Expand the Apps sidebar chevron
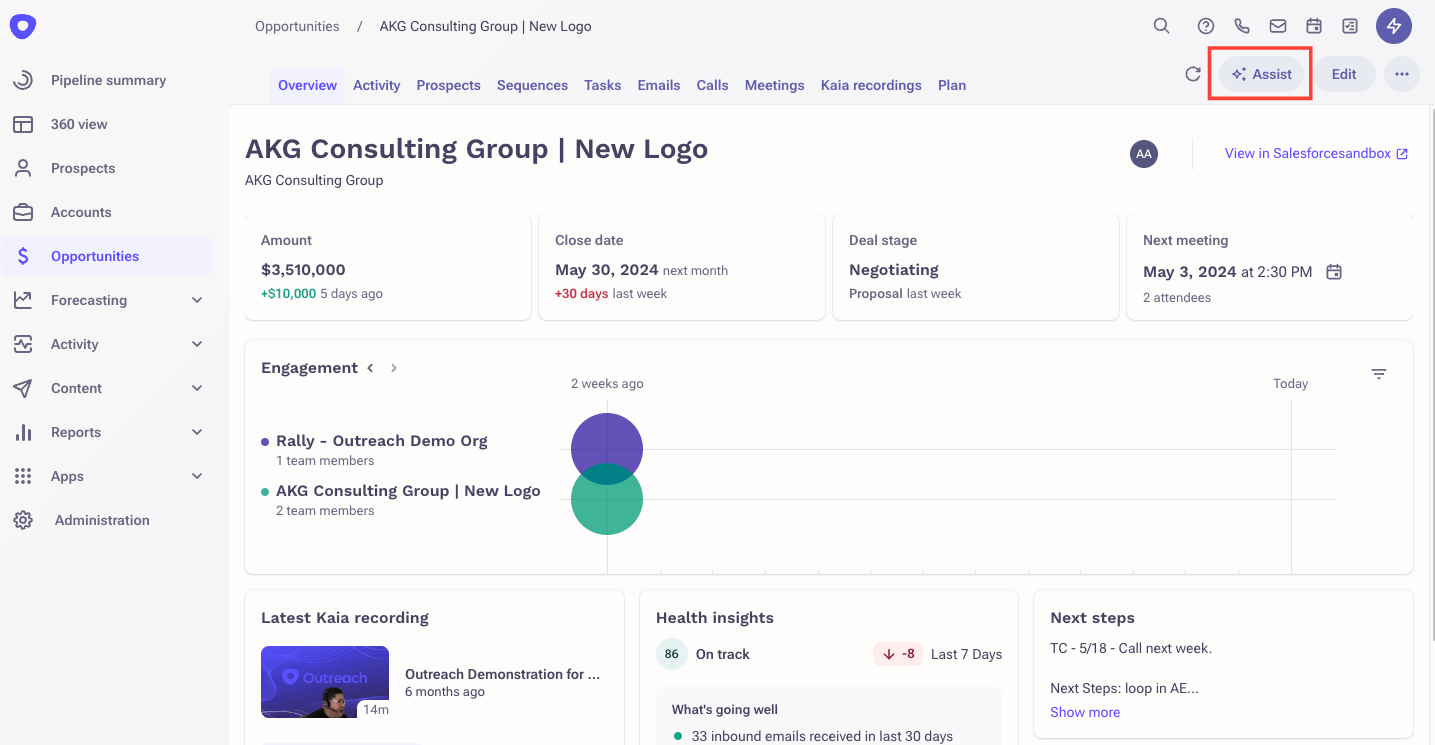 [197, 476]
